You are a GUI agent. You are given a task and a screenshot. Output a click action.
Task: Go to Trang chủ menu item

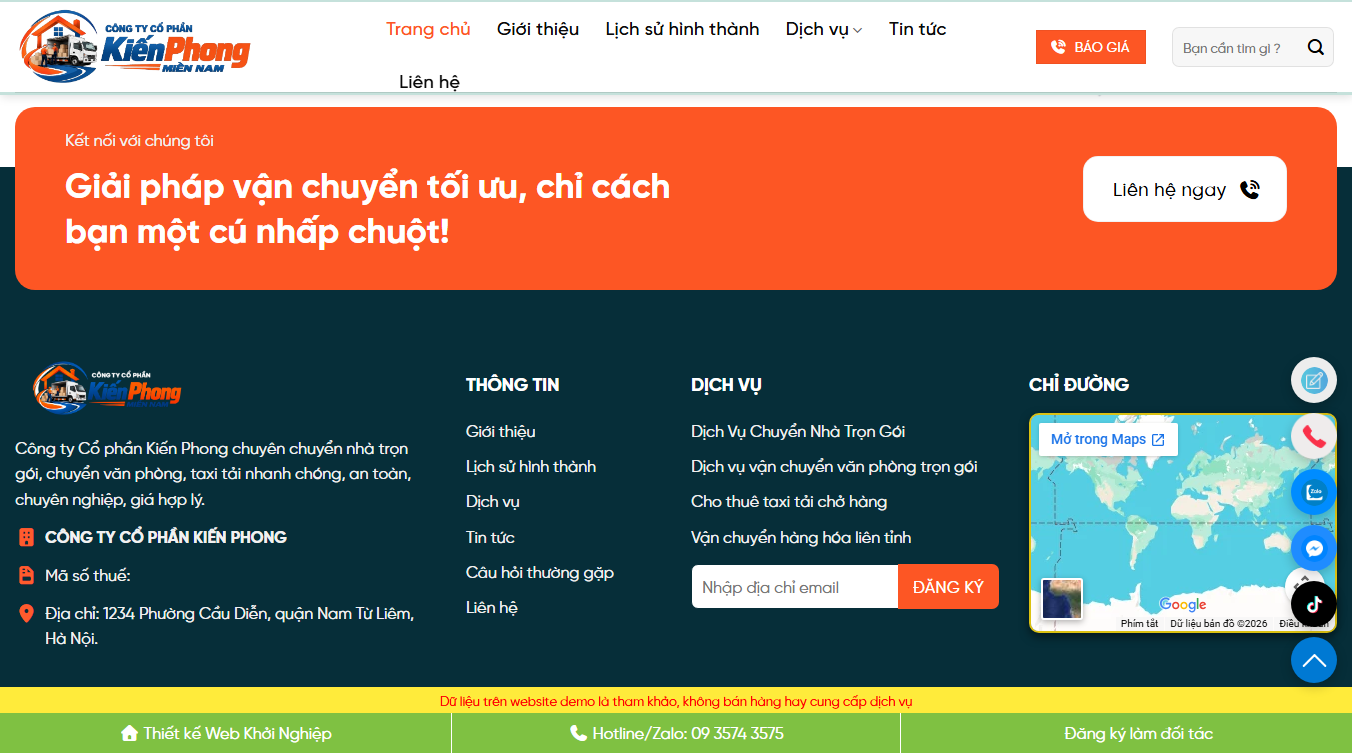coord(428,29)
